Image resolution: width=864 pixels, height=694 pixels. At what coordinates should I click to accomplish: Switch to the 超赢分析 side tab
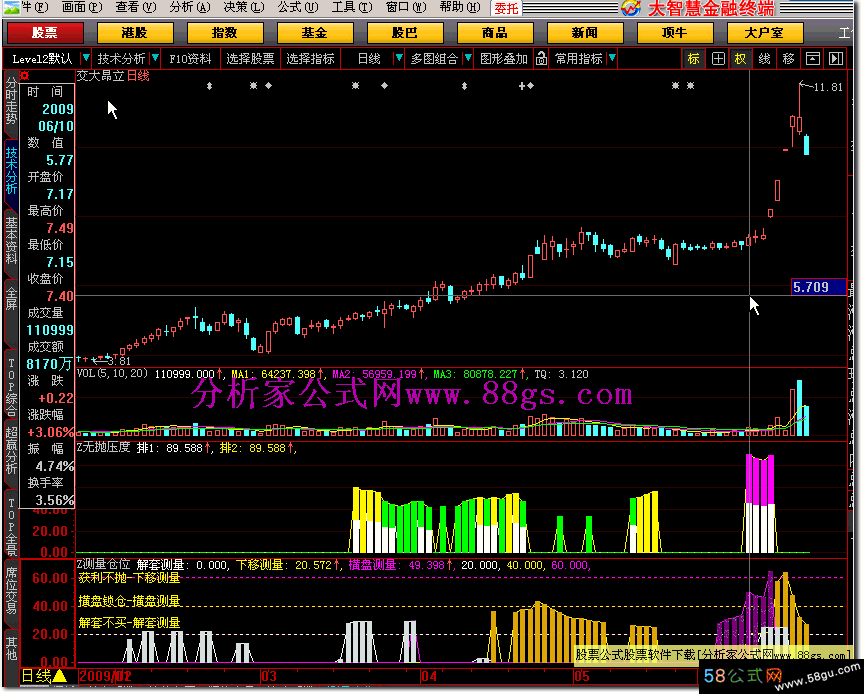pos(11,451)
